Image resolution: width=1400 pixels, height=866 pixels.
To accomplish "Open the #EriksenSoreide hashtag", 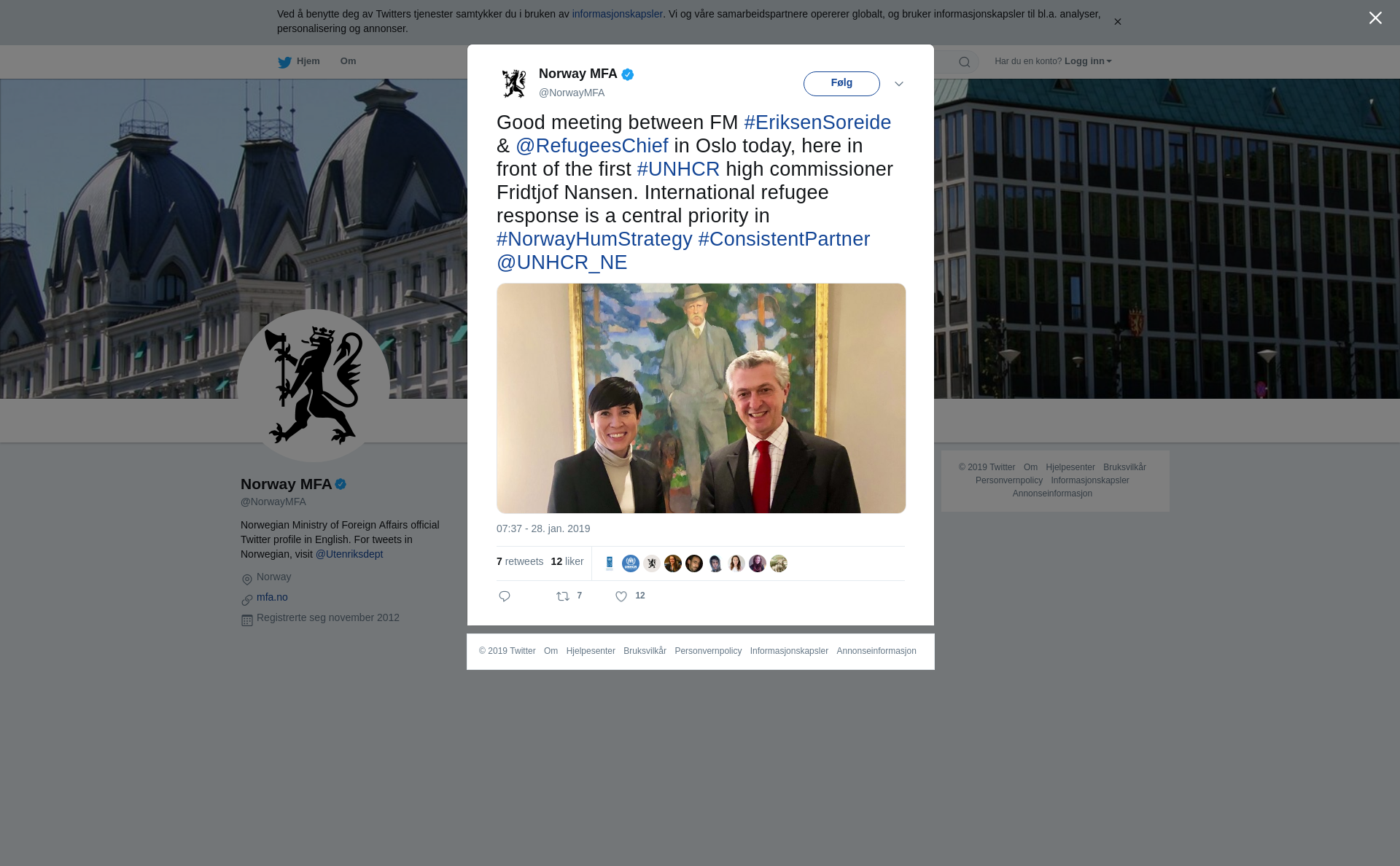I will (817, 122).
